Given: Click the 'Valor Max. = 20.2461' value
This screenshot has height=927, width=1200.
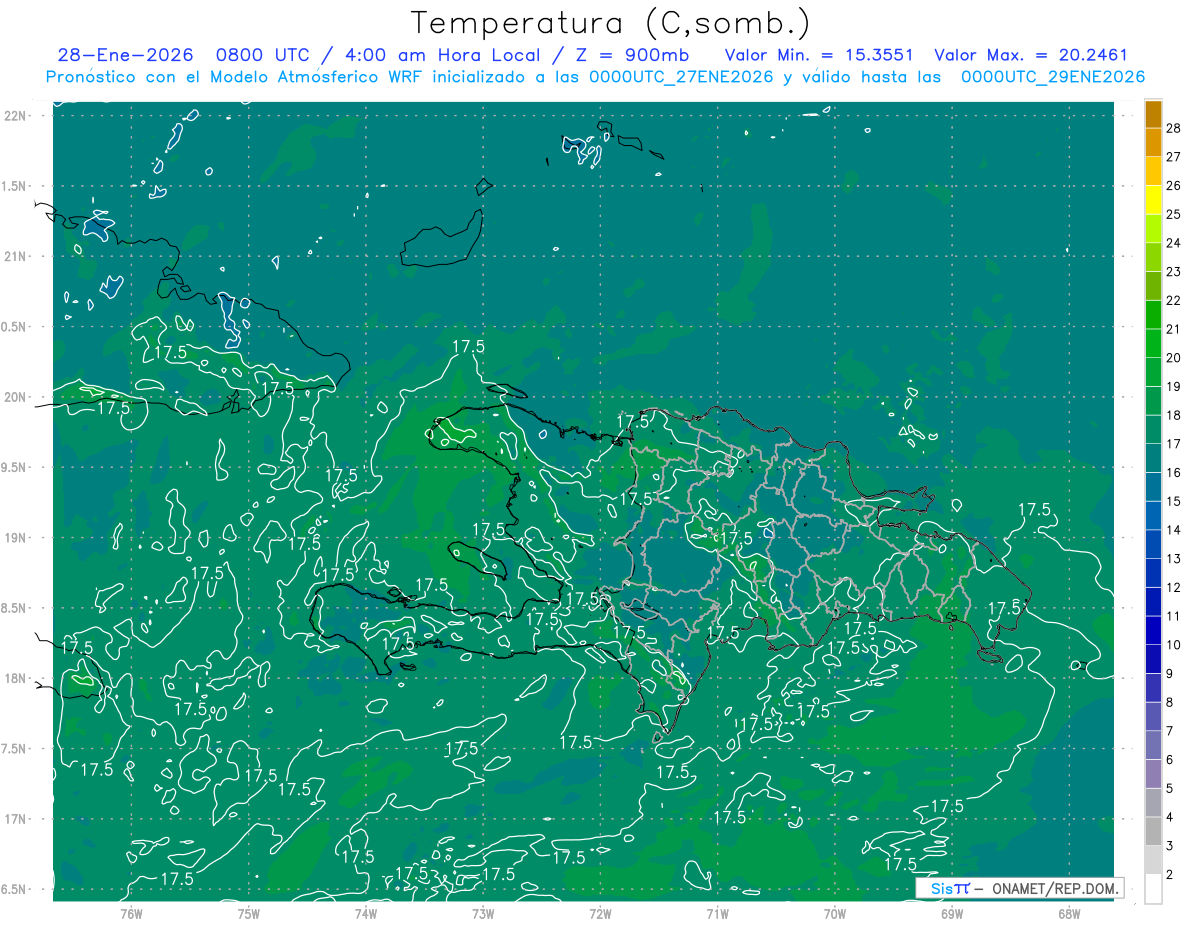Looking at the screenshot, I should pyautogui.click(x=1030, y=56).
